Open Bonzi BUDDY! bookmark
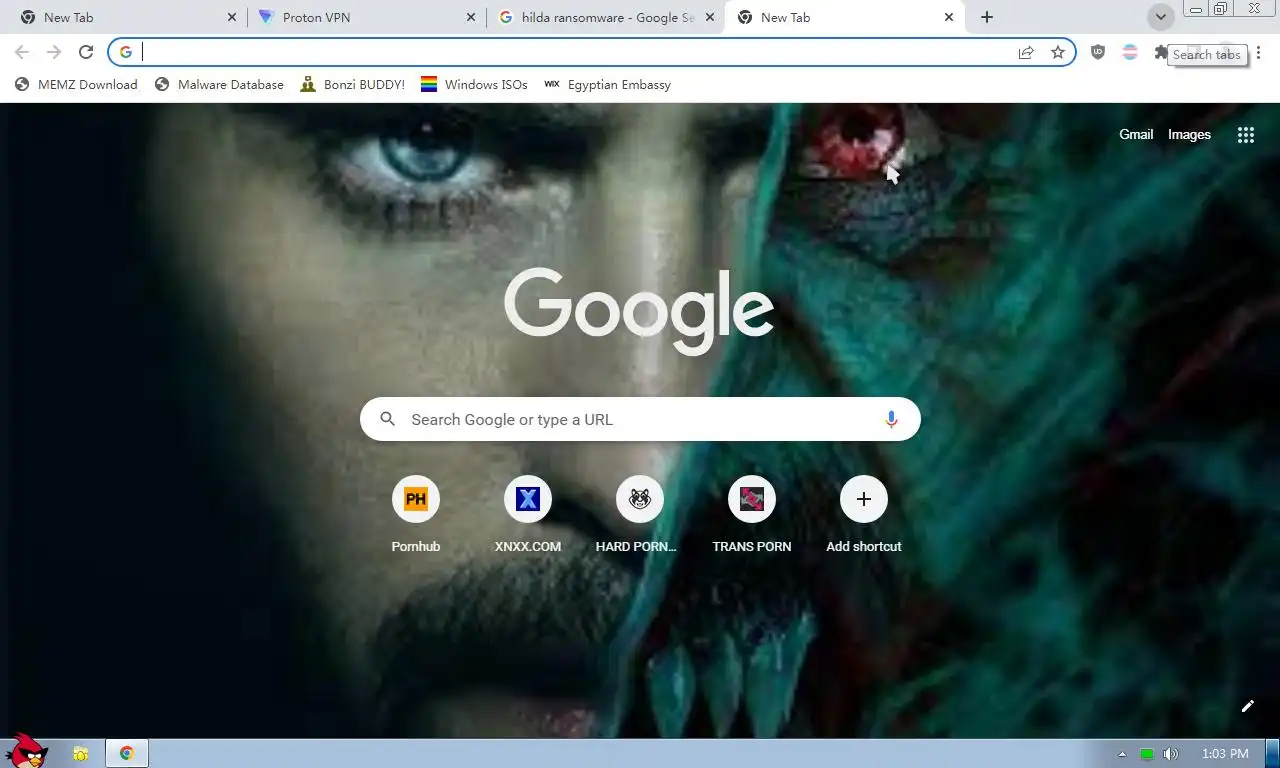1280x768 pixels. [352, 85]
